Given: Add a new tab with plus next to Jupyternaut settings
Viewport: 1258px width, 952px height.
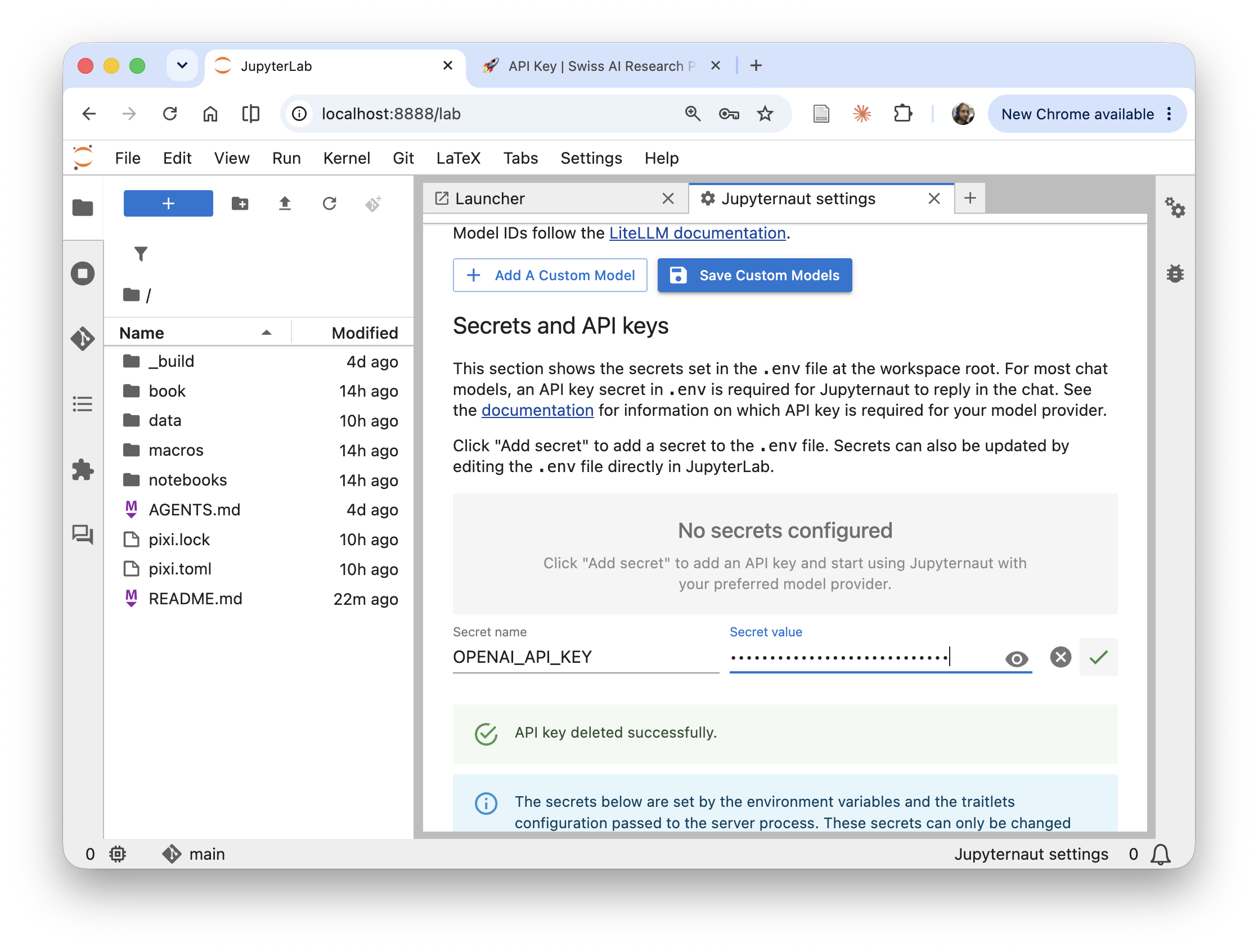Looking at the screenshot, I should pyautogui.click(x=971, y=198).
